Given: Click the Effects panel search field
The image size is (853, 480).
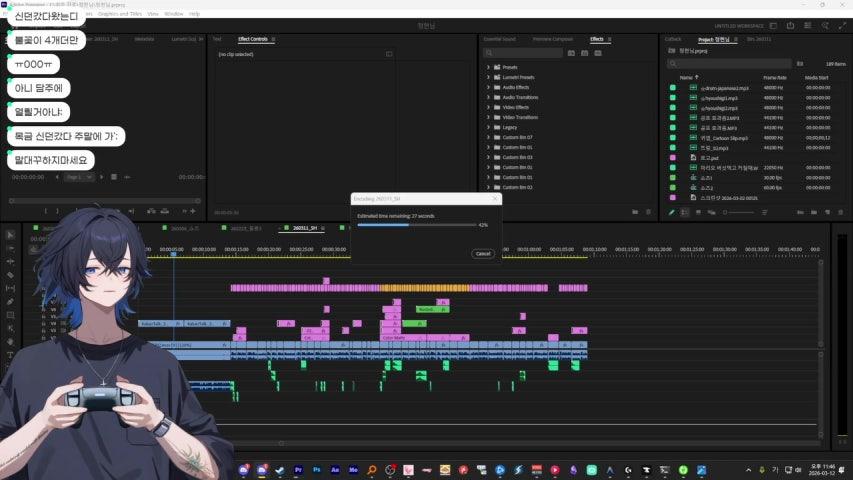Looking at the screenshot, I should point(523,53).
